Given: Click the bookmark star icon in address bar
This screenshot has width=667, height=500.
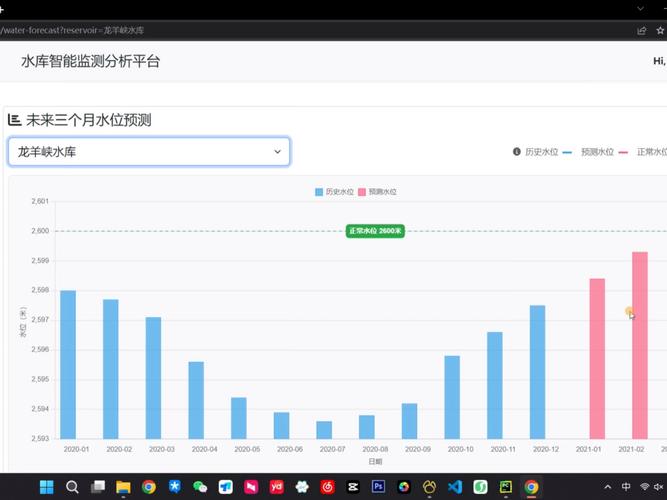Looking at the screenshot, I should coord(660,31).
